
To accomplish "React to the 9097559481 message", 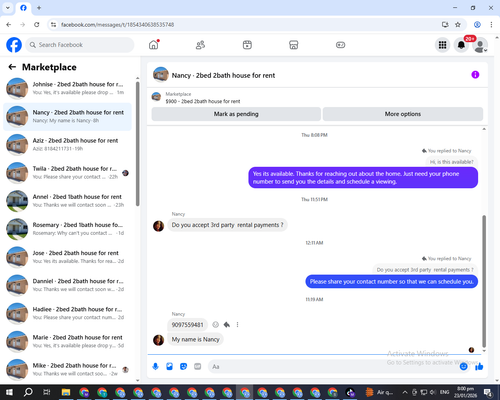I will [x=216, y=325].
